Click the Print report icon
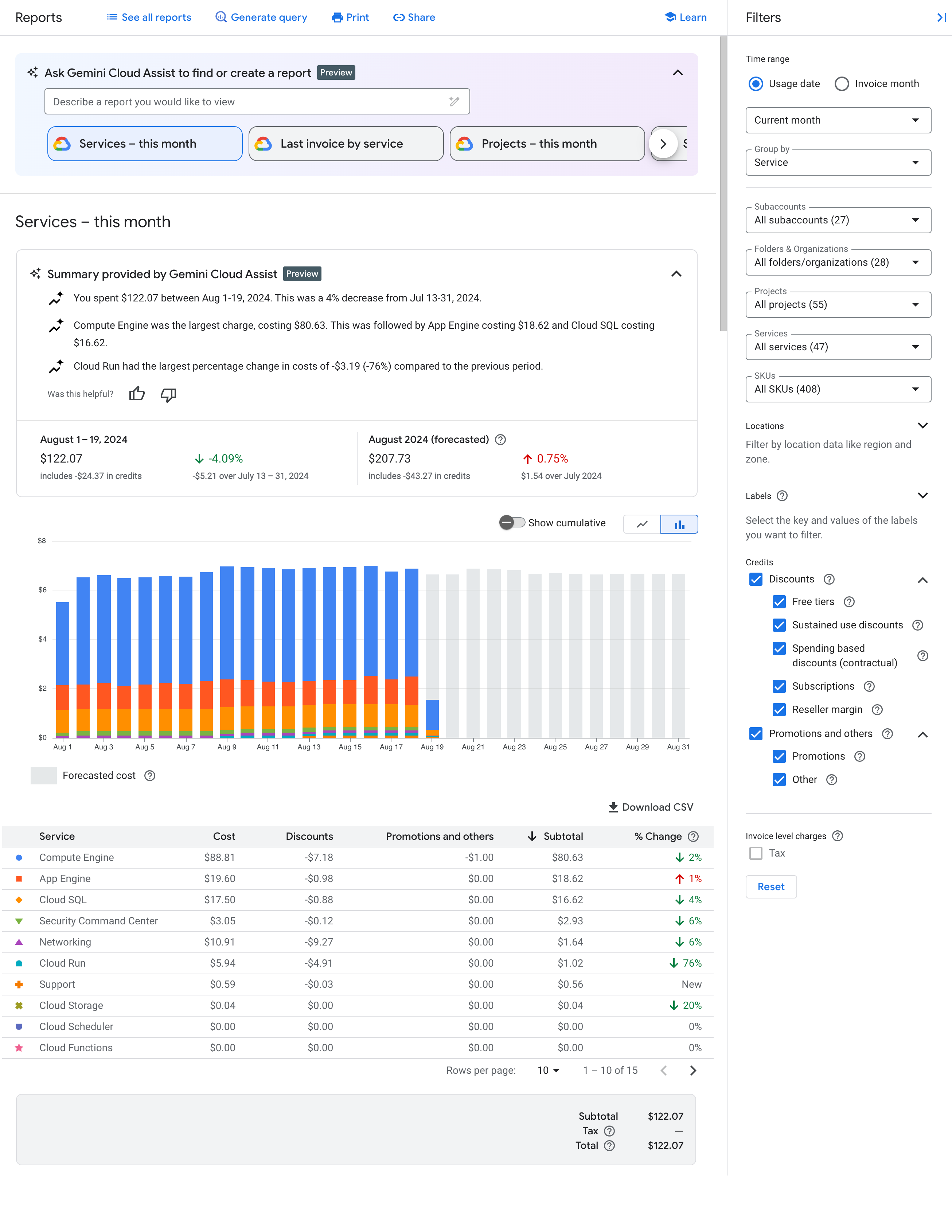 point(349,17)
